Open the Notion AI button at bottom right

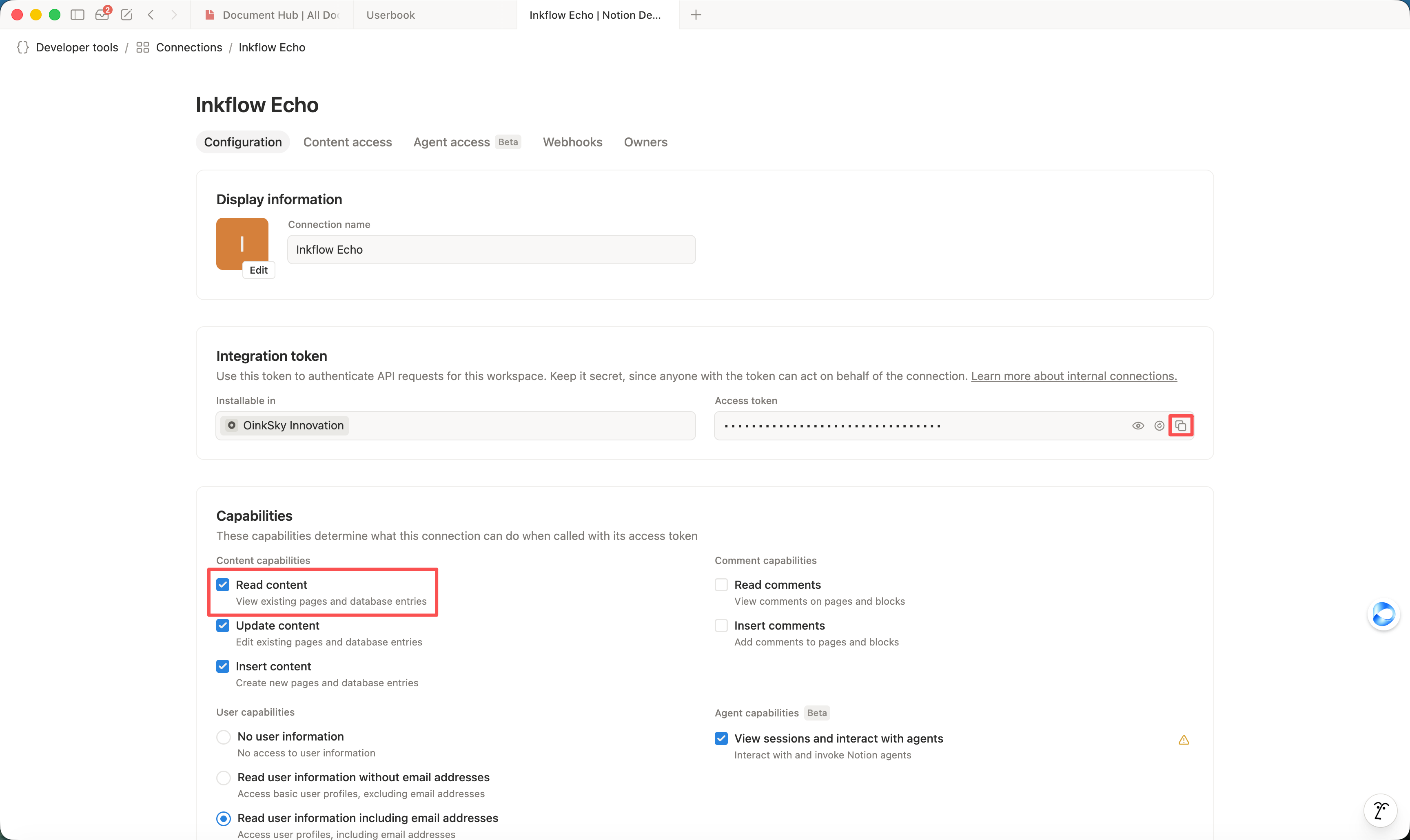1381,811
